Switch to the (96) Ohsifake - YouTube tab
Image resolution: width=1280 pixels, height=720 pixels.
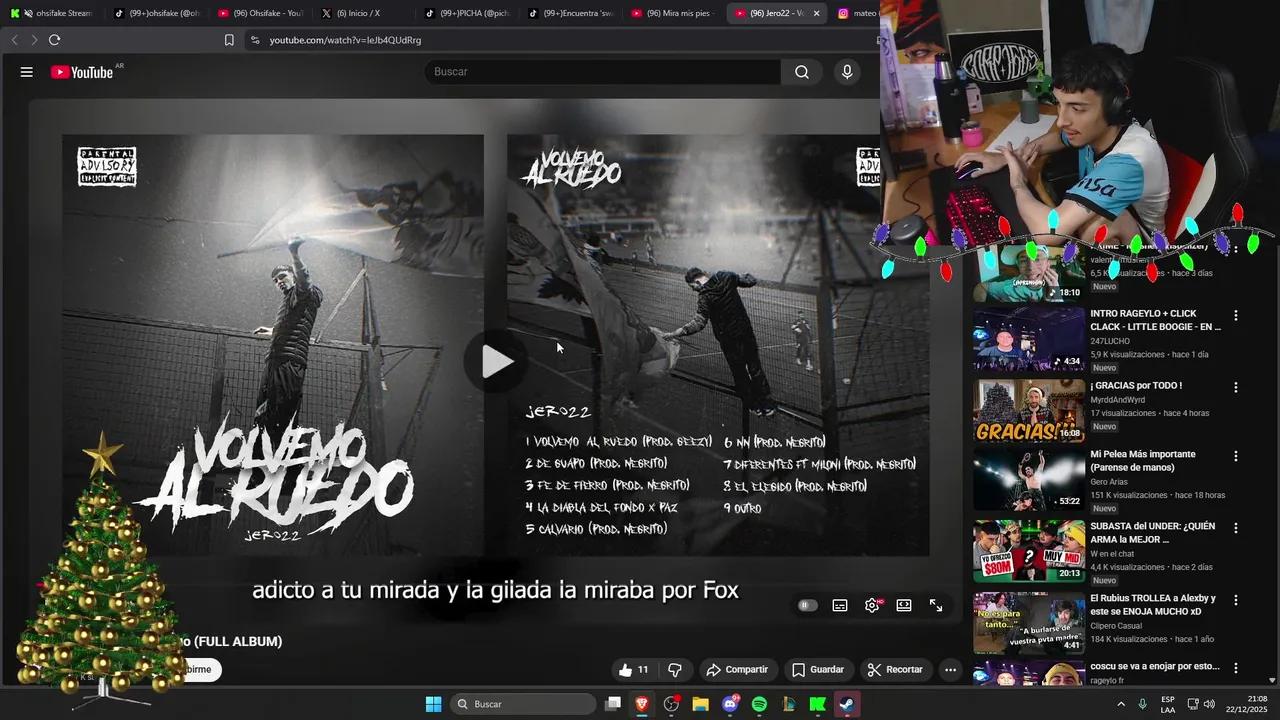(x=260, y=13)
